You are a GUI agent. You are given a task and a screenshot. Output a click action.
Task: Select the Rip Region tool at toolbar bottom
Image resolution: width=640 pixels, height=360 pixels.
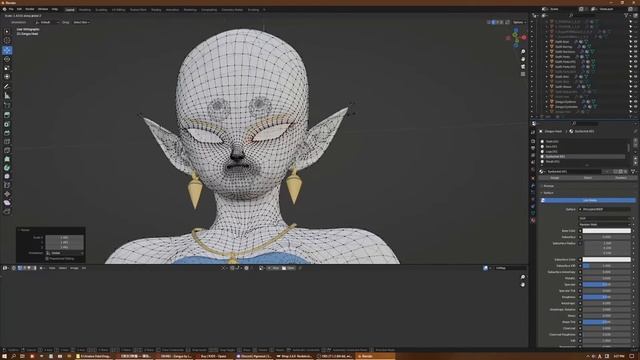[x=7, y=211]
